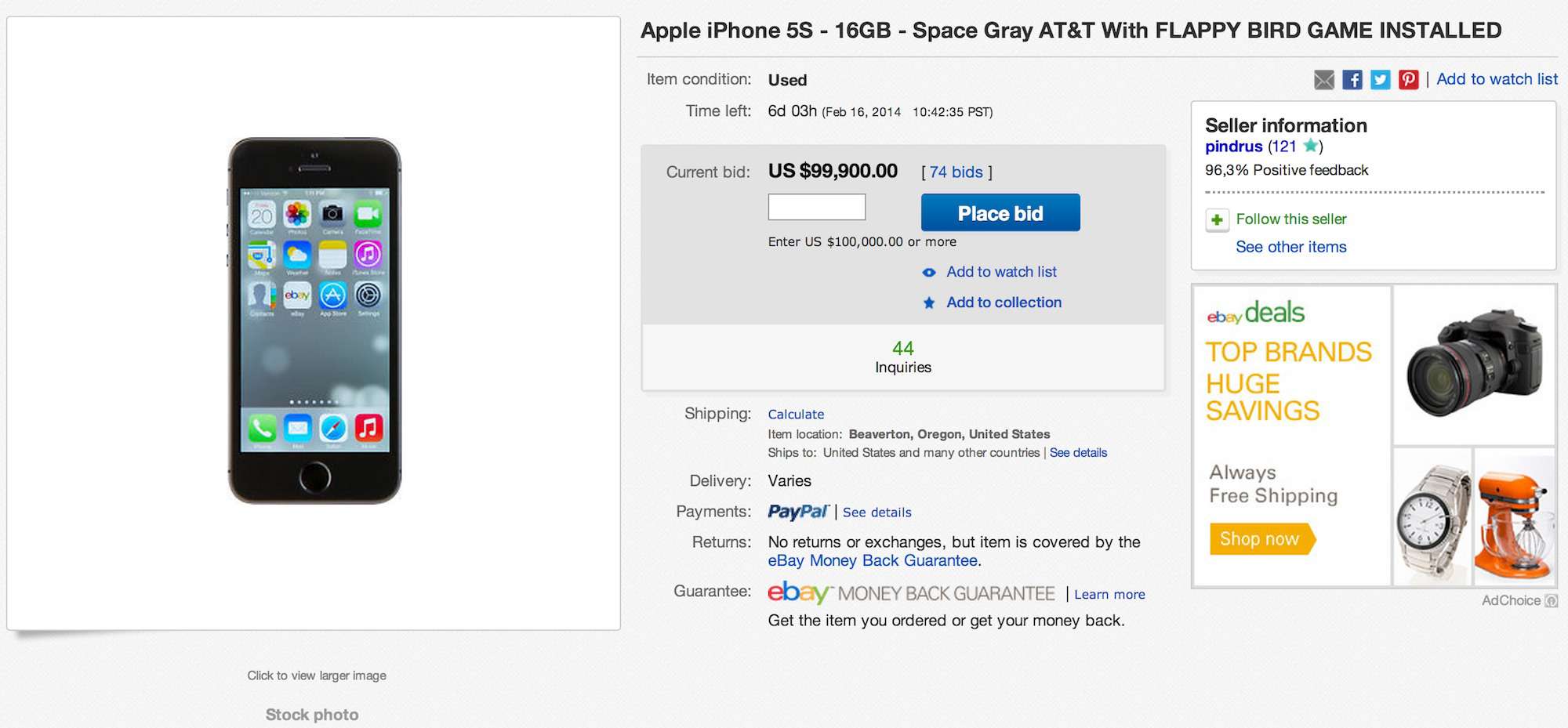The width and height of the screenshot is (1568, 728).
Task: Click the email share envelope icon
Action: 1323,80
